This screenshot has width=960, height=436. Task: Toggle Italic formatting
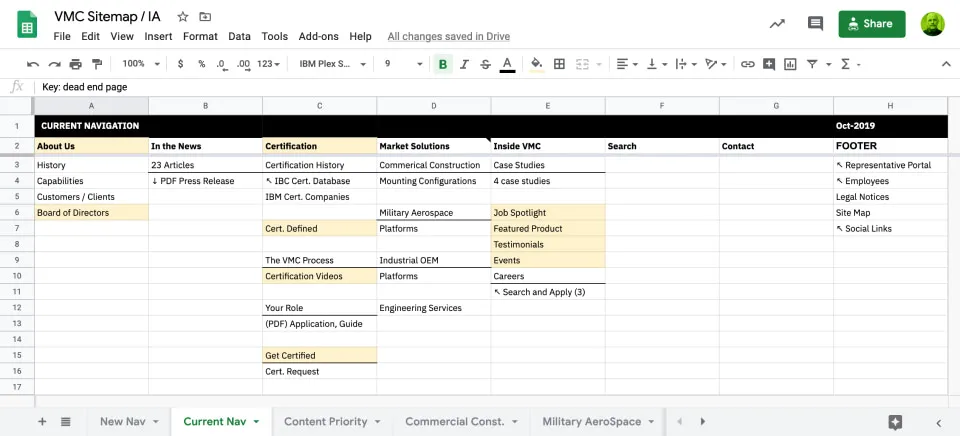coord(465,64)
